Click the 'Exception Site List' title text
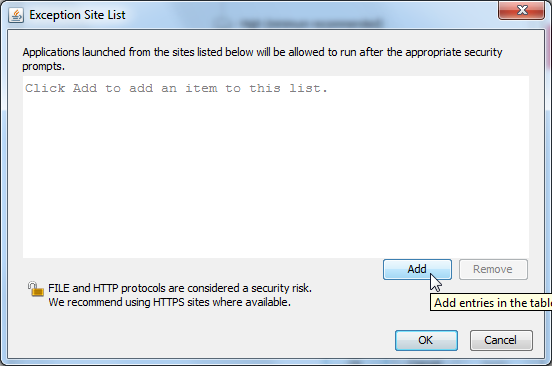Viewport: 552px width, 366px height. [x=77, y=15]
